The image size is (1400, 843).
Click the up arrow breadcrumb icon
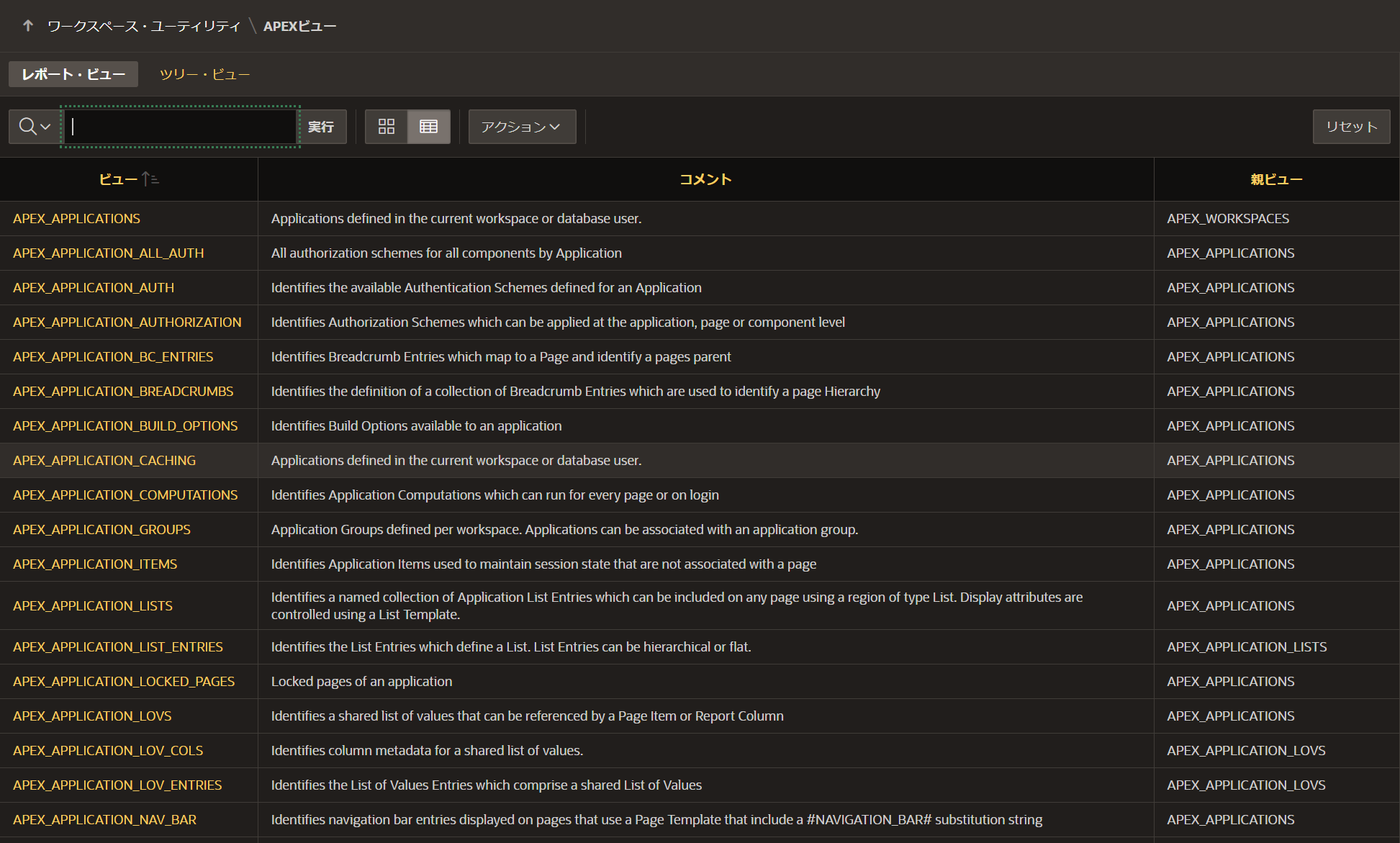click(28, 26)
